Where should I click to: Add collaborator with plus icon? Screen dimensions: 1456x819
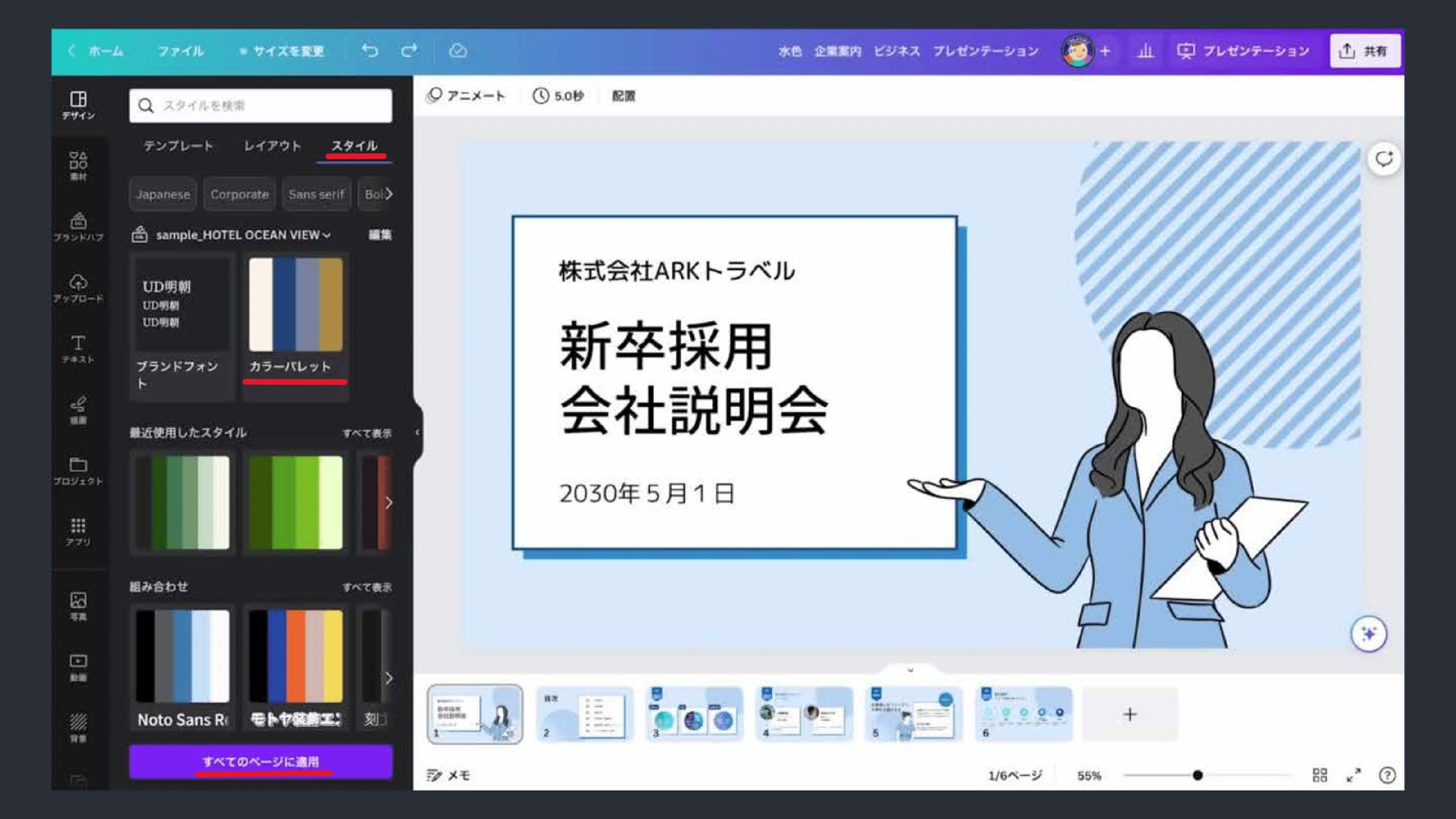click(1105, 51)
